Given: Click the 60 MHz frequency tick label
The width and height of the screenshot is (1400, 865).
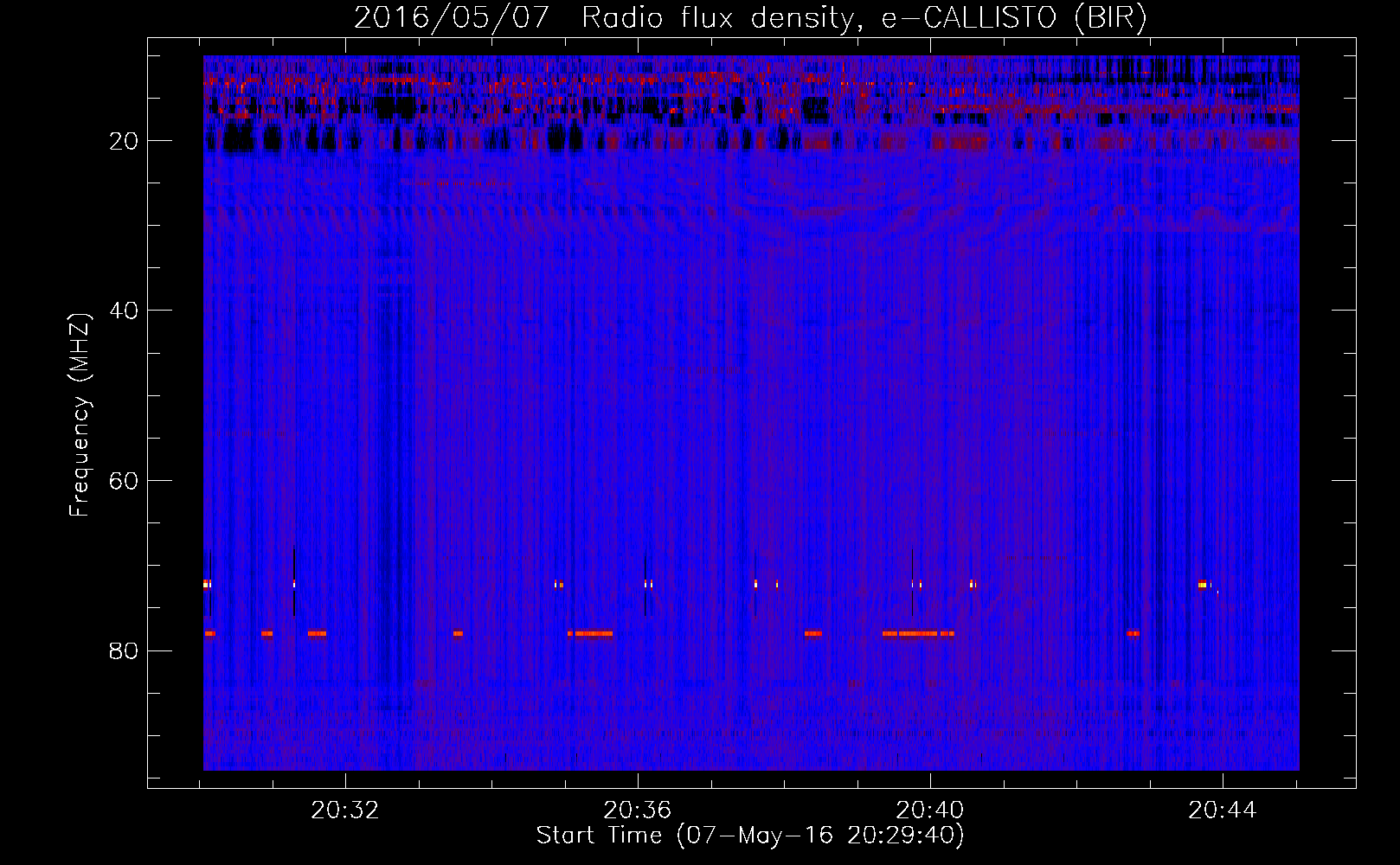Looking at the screenshot, I should pyautogui.click(x=125, y=481).
